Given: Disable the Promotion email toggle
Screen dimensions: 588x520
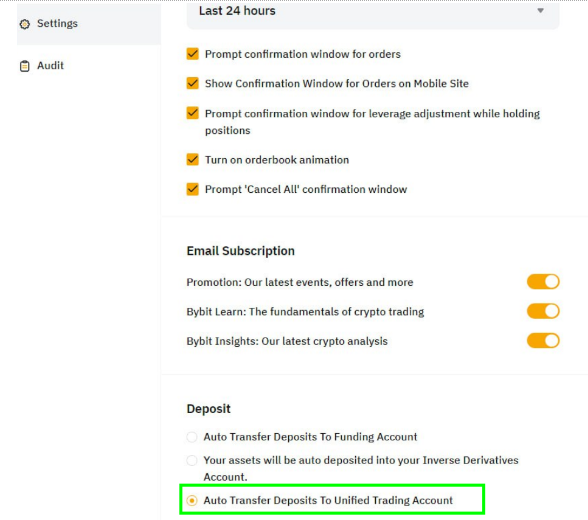Looking at the screenshot, I should 543,282.
